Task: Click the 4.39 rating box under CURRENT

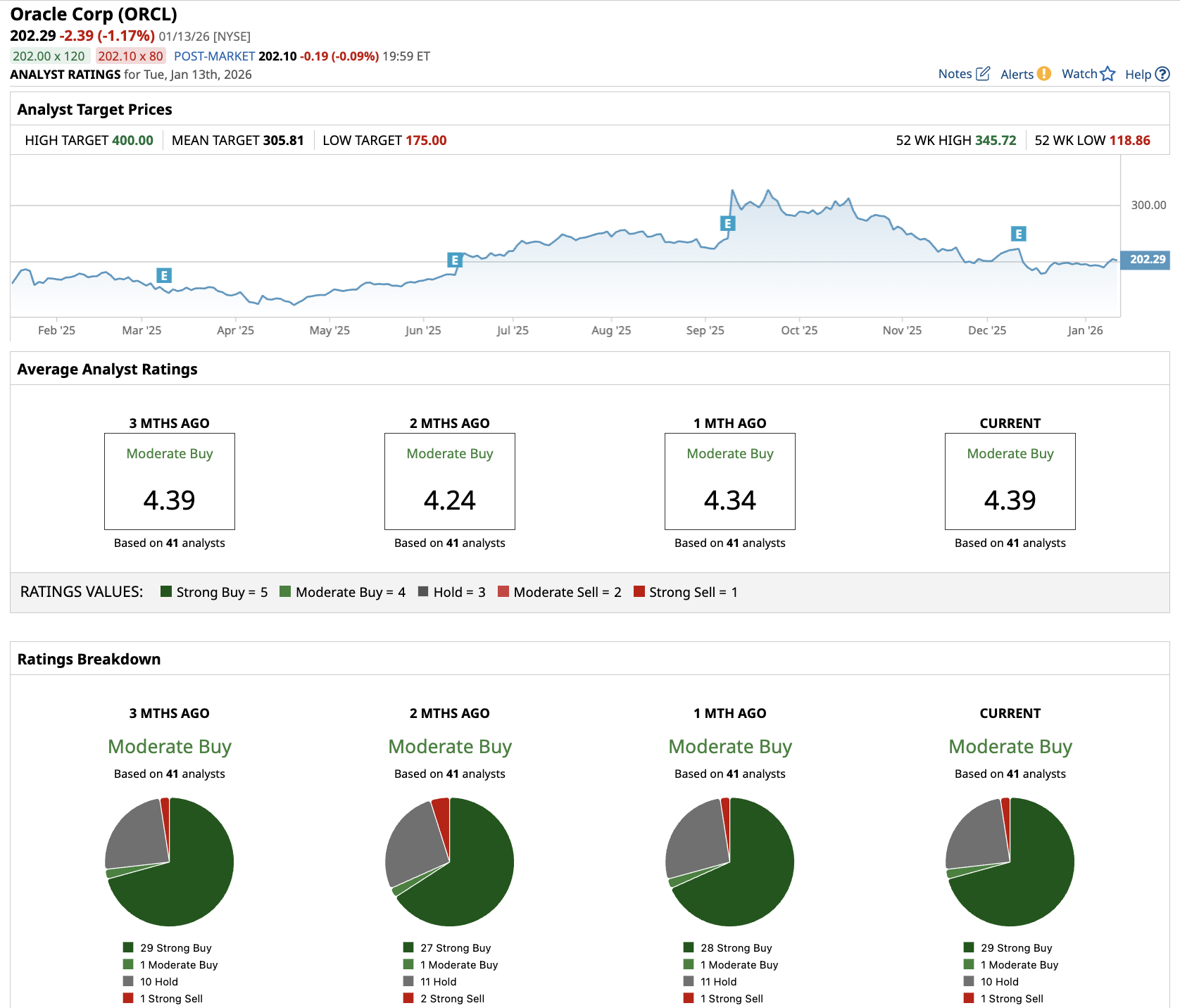Action: [1010, 481]
